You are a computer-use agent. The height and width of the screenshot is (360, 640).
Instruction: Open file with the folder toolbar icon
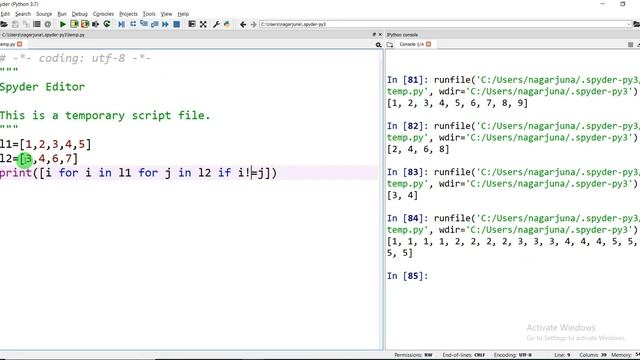tap(4, 24)
